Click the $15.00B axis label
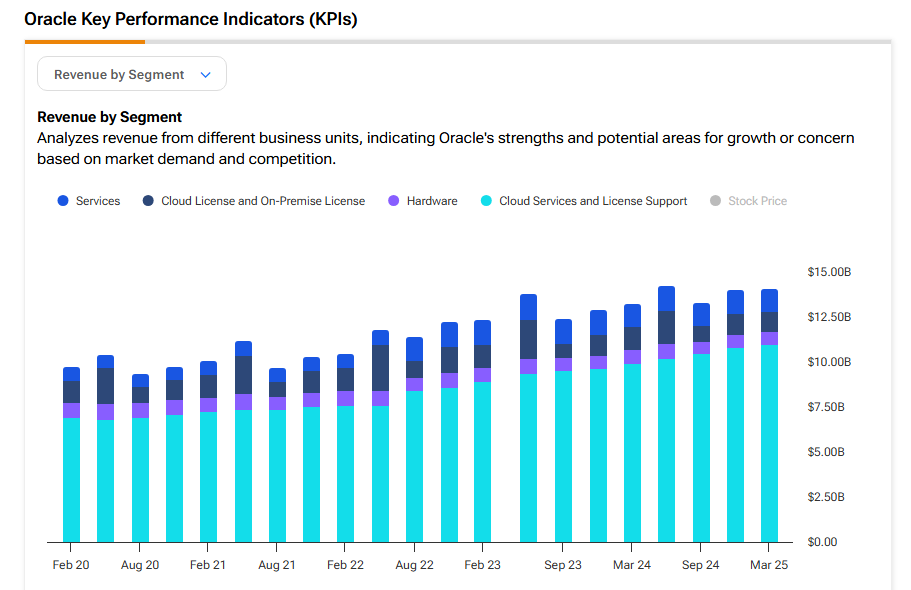 [x=829, y=271]
